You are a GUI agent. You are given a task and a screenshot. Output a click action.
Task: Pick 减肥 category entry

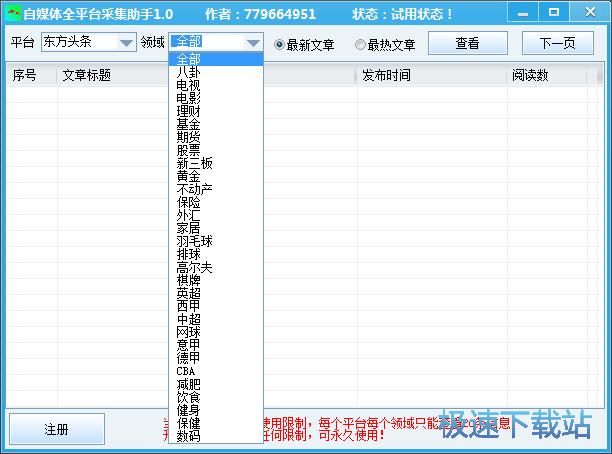click(x=216, y=384)
